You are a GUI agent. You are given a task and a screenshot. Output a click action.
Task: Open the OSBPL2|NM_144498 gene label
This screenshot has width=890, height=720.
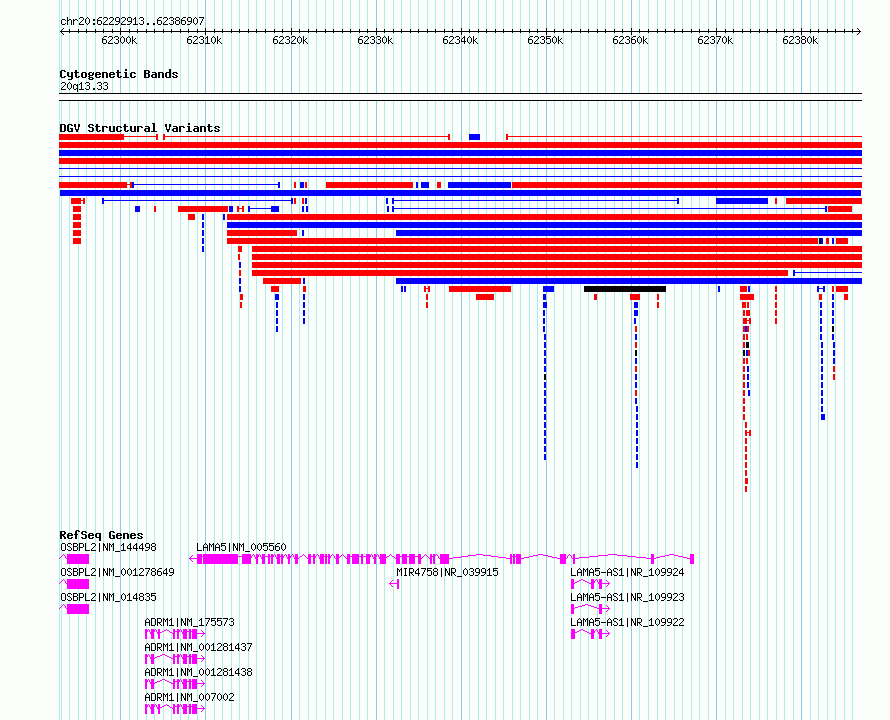(x=108, y=547)
